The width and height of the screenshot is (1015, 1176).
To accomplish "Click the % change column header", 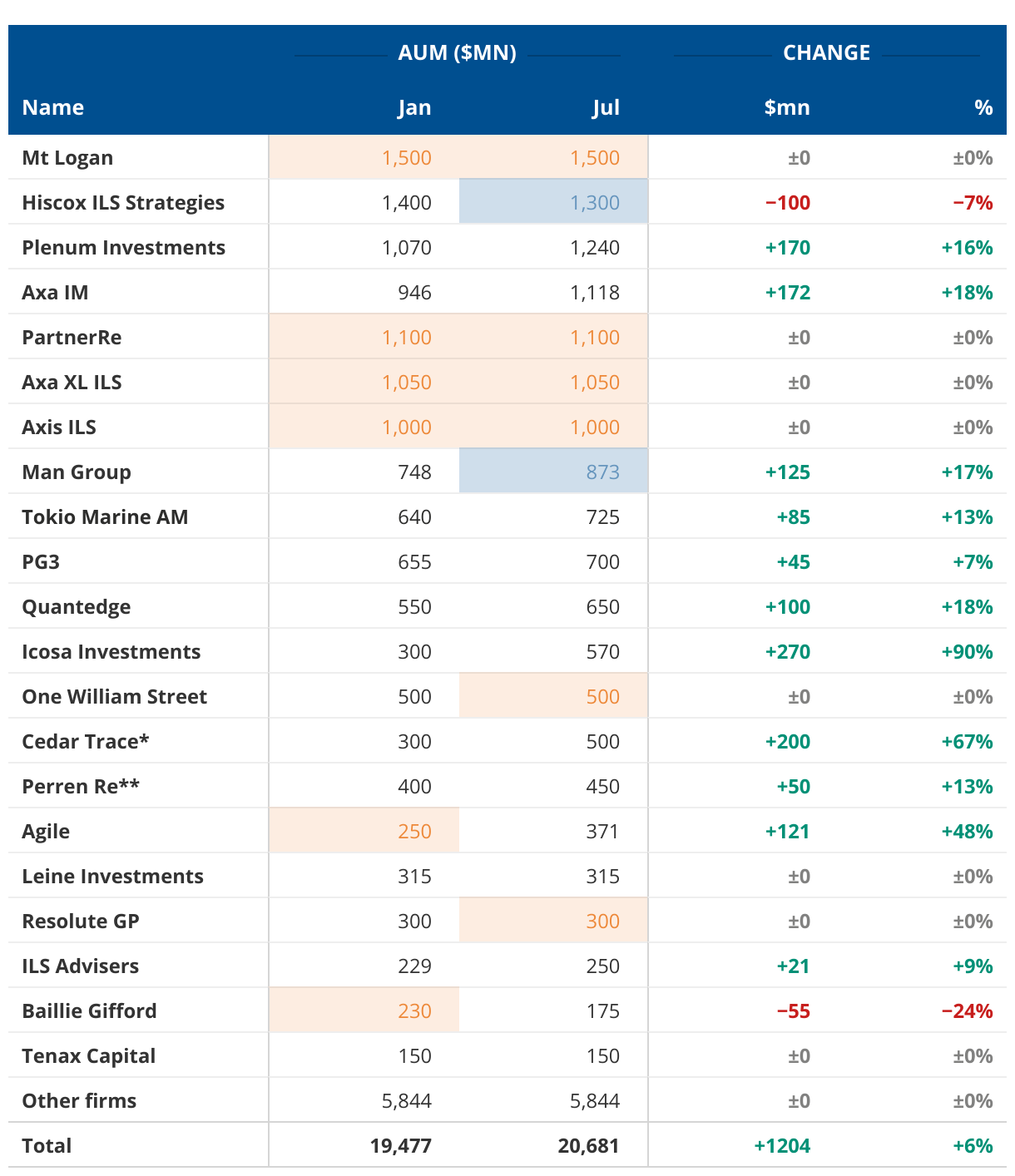I will pos(983,108).
